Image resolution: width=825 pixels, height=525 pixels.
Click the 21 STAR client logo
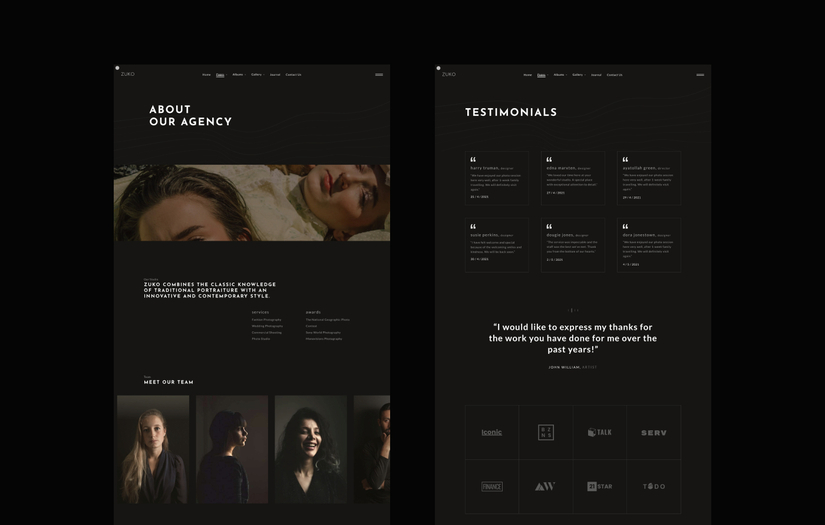(600, 487)
